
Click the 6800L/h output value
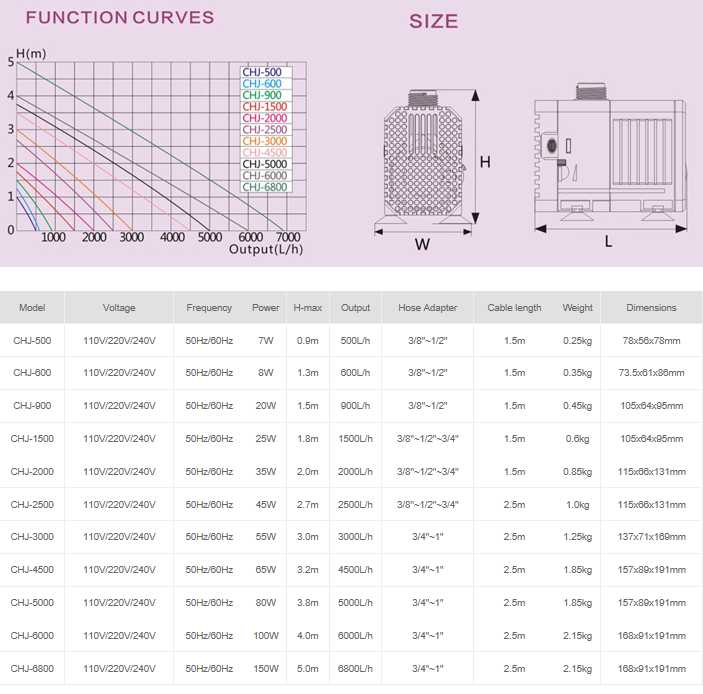coord(355,668)
